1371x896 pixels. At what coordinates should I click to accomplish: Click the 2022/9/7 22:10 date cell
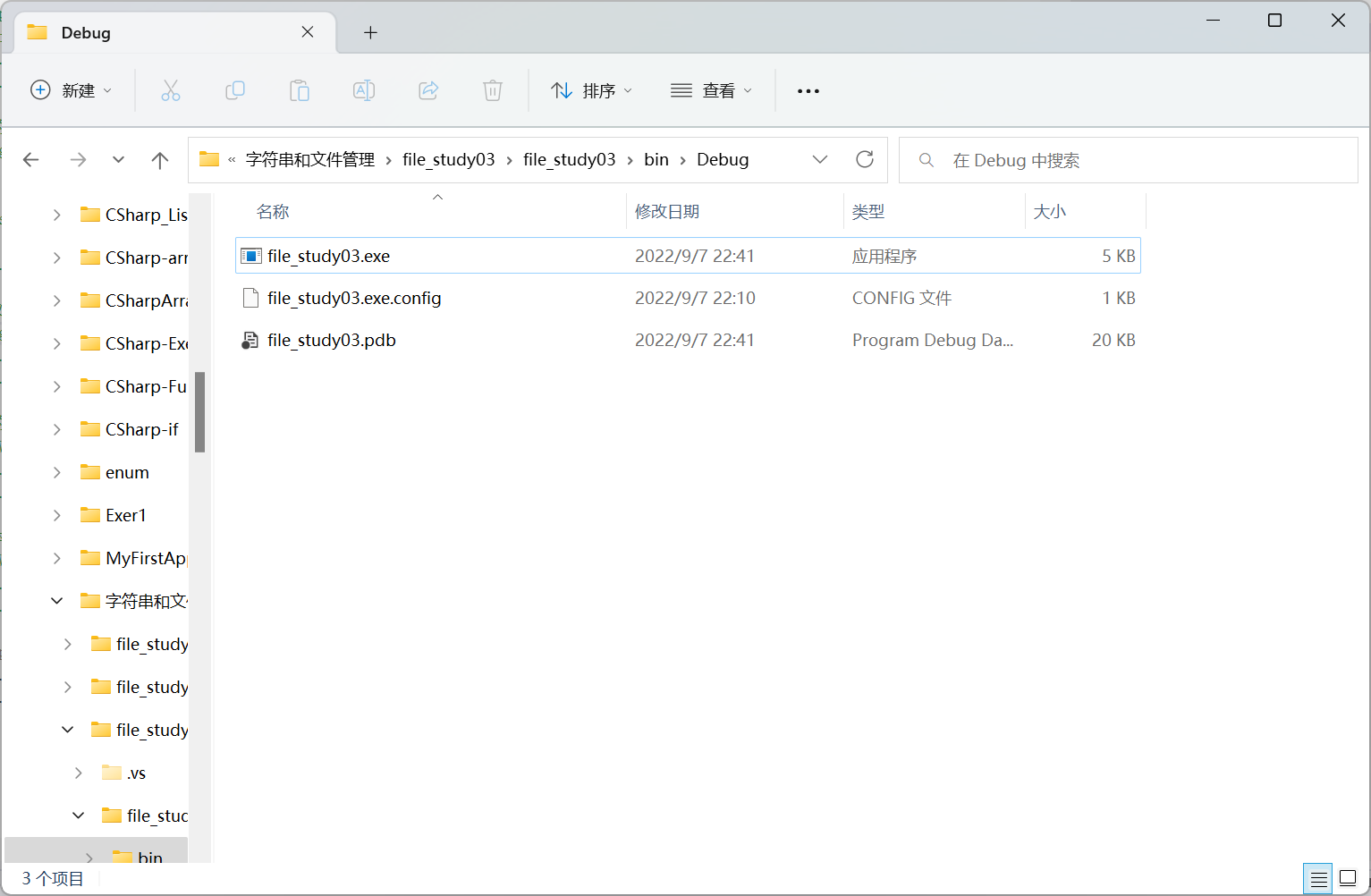695,298
